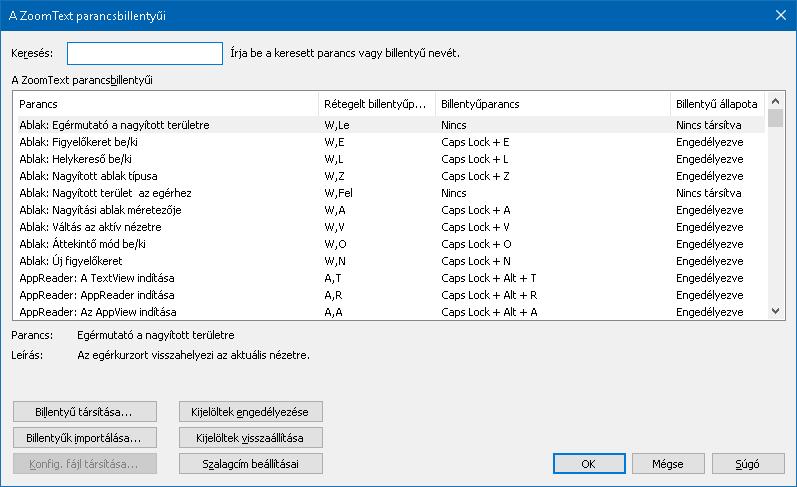The width and height of the screenshot is (797, 487).
Task: Click Kijelöltek visszaállítása button
Action: point(251,438)
